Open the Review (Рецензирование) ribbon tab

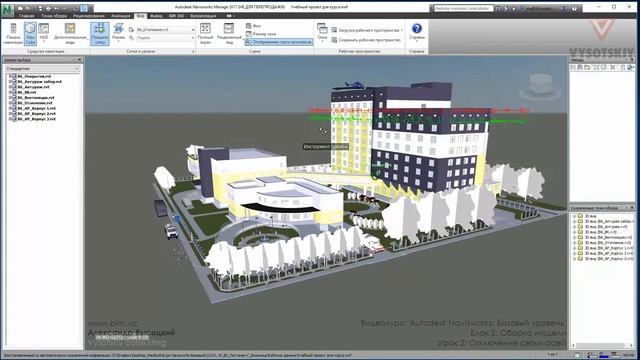click(89, 16)
